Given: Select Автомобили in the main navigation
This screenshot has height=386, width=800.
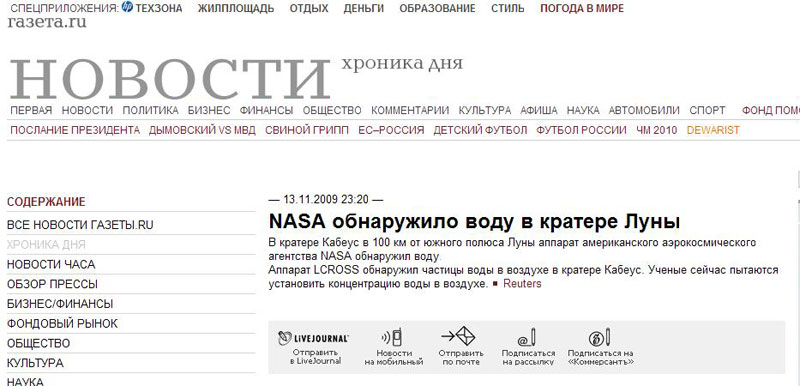Looking at the screenshot, I should tap(644, 110).
